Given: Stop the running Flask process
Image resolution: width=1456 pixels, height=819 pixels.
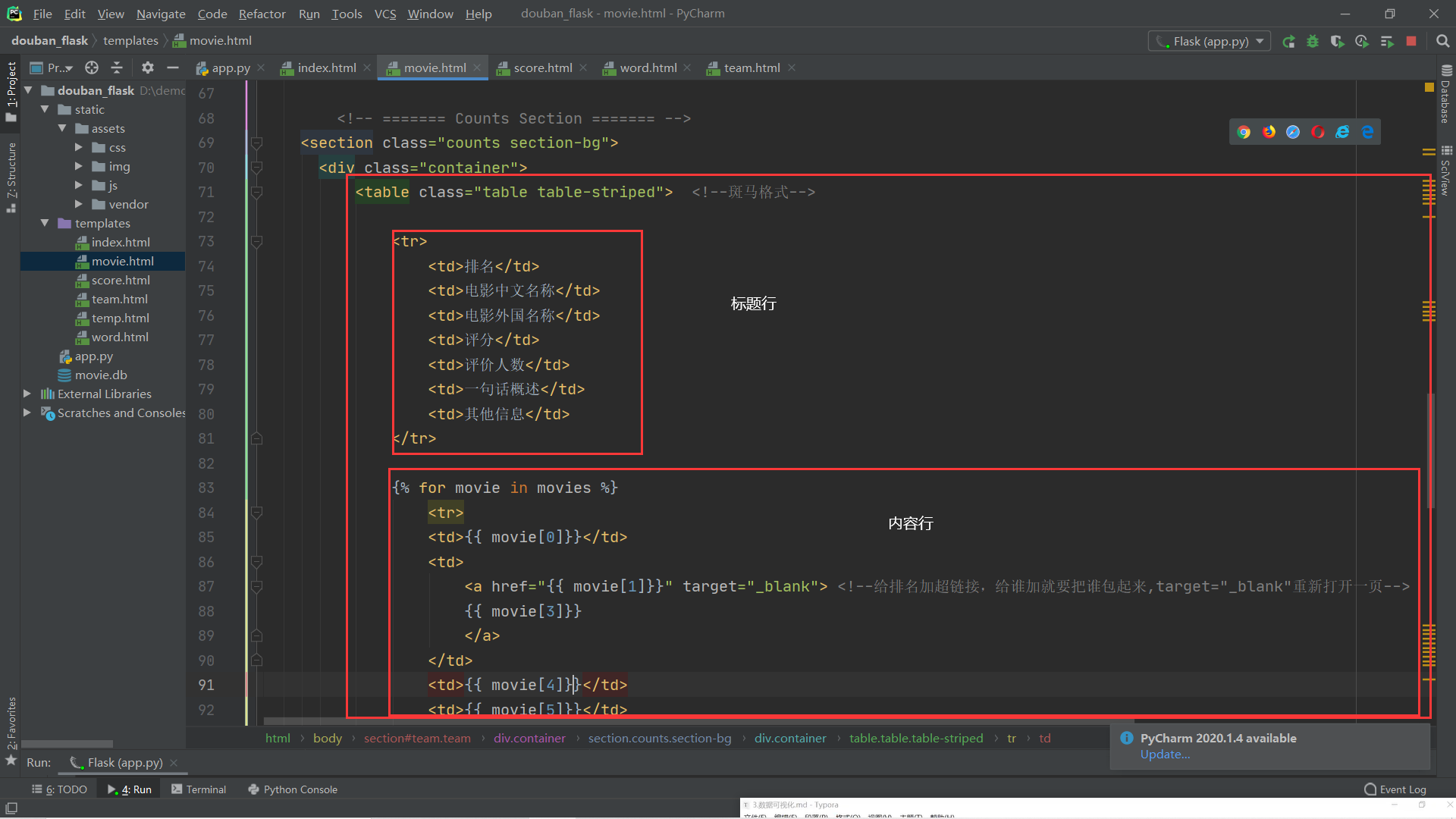Looking at the screenshot, I should click(x=1411, y=42).
